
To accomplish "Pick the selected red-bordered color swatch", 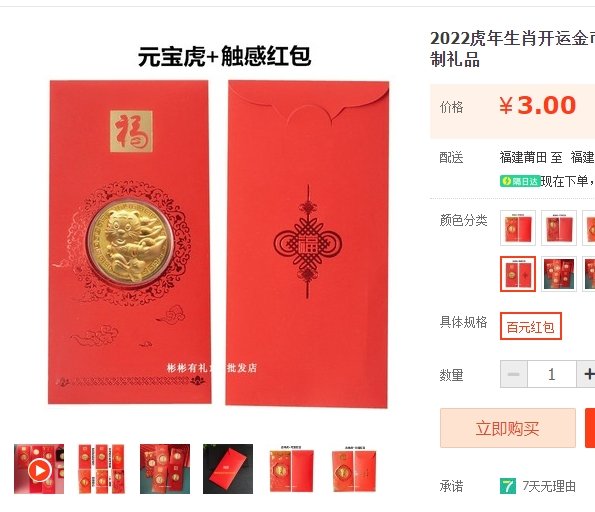I will tap(518, 274).
